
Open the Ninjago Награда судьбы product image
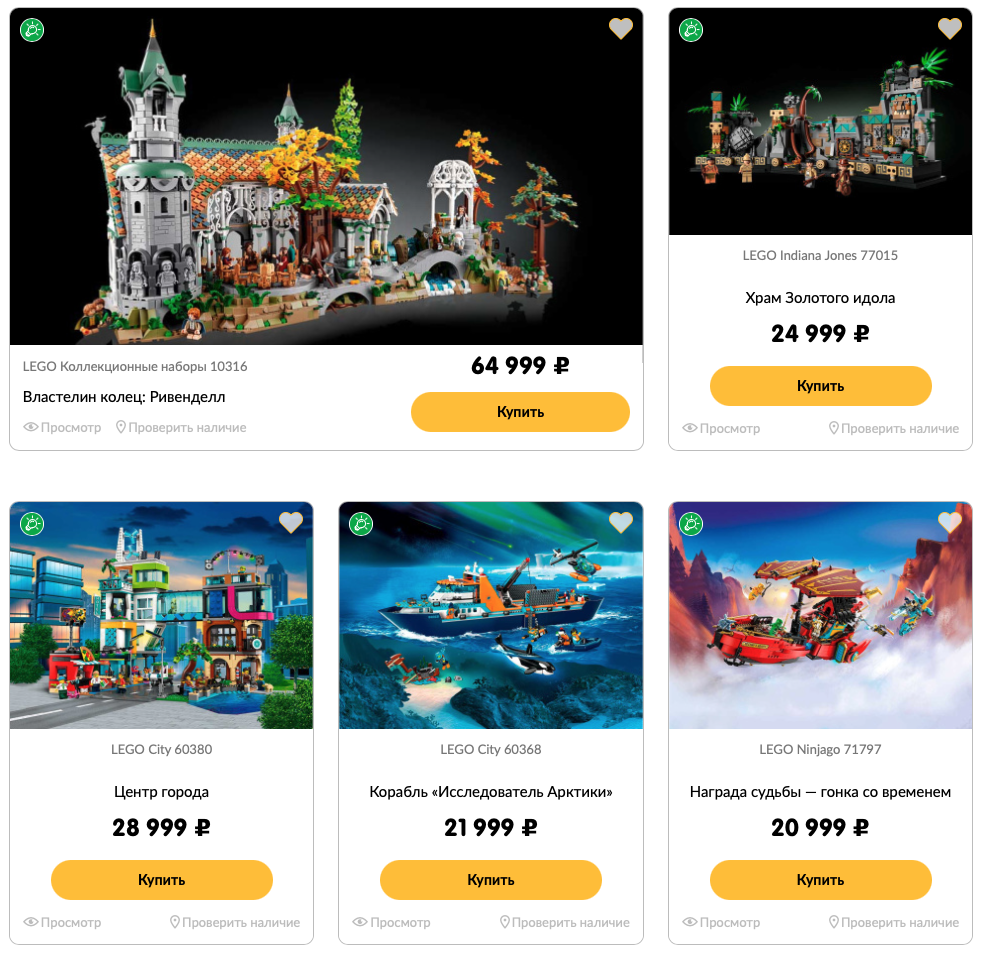[820, 615]
